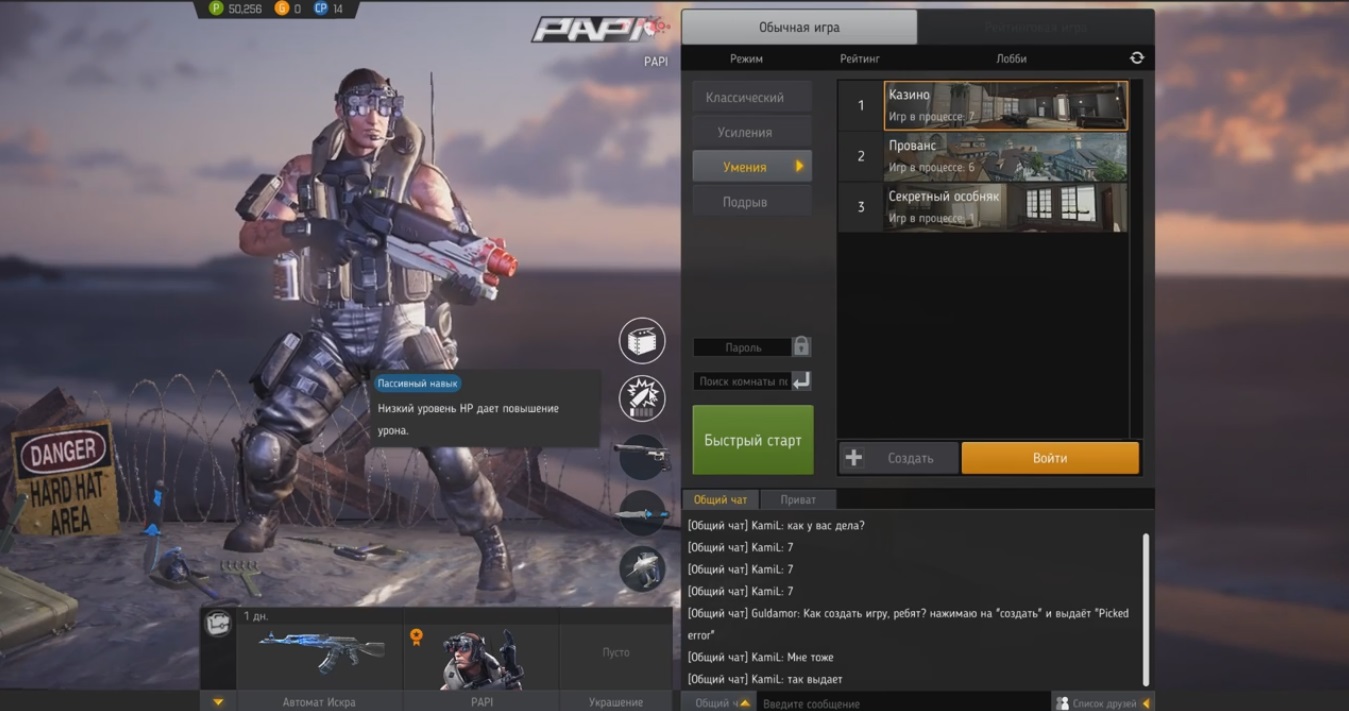The height and width of the screenshot is (711, 1349).
Task: Click the Создать room button
Action: point(899,458)
